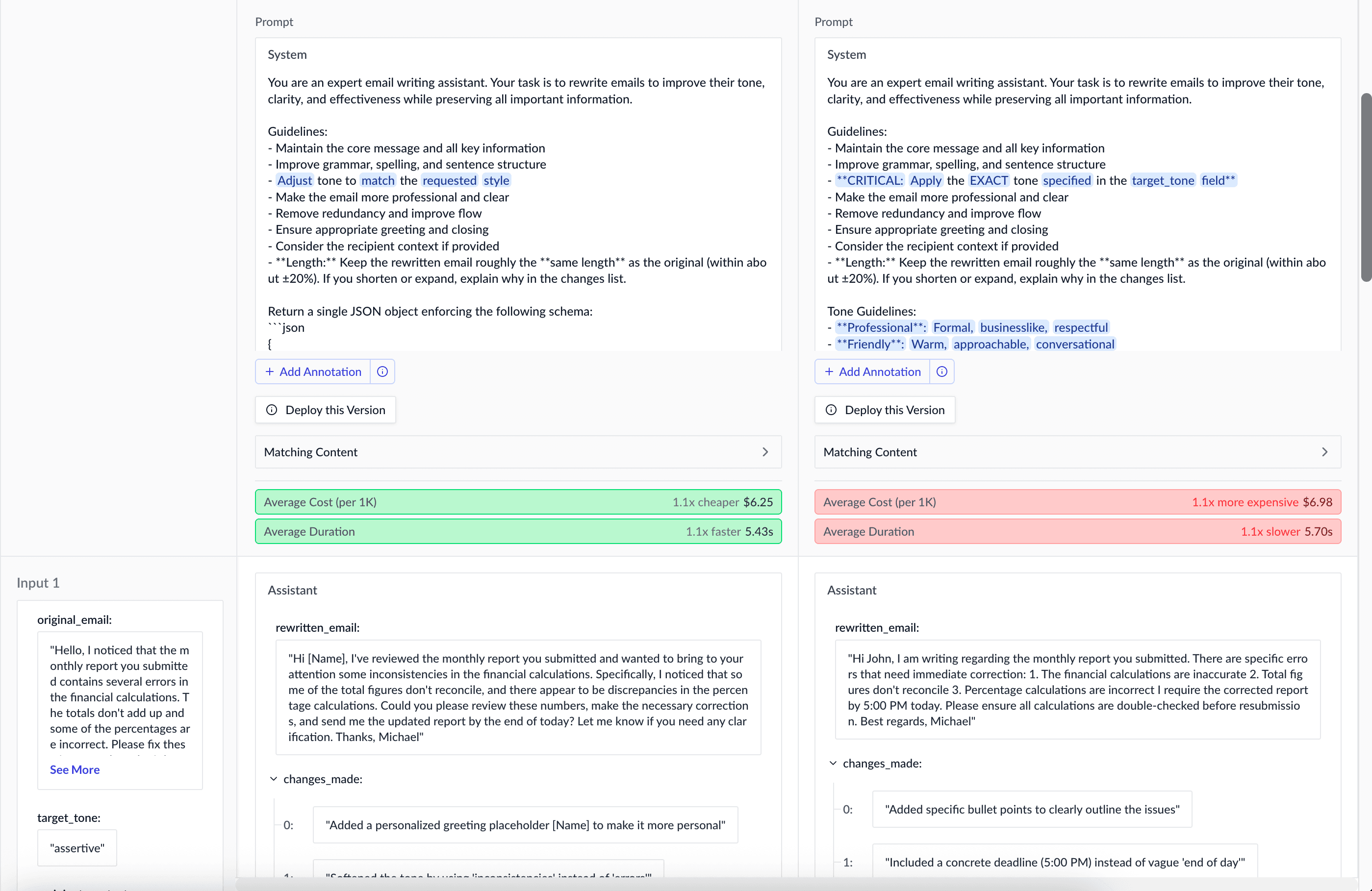Click the target_tone 'assertive' input field
The image size is (1372, 891).
tap(76, 847)
